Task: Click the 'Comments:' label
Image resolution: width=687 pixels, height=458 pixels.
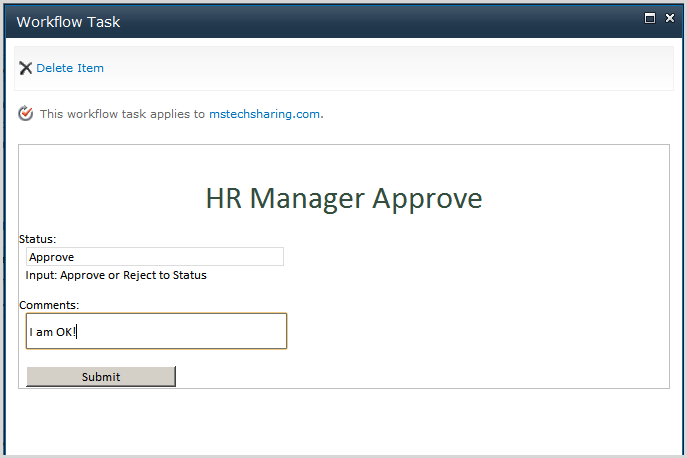Action: [49, 305]
